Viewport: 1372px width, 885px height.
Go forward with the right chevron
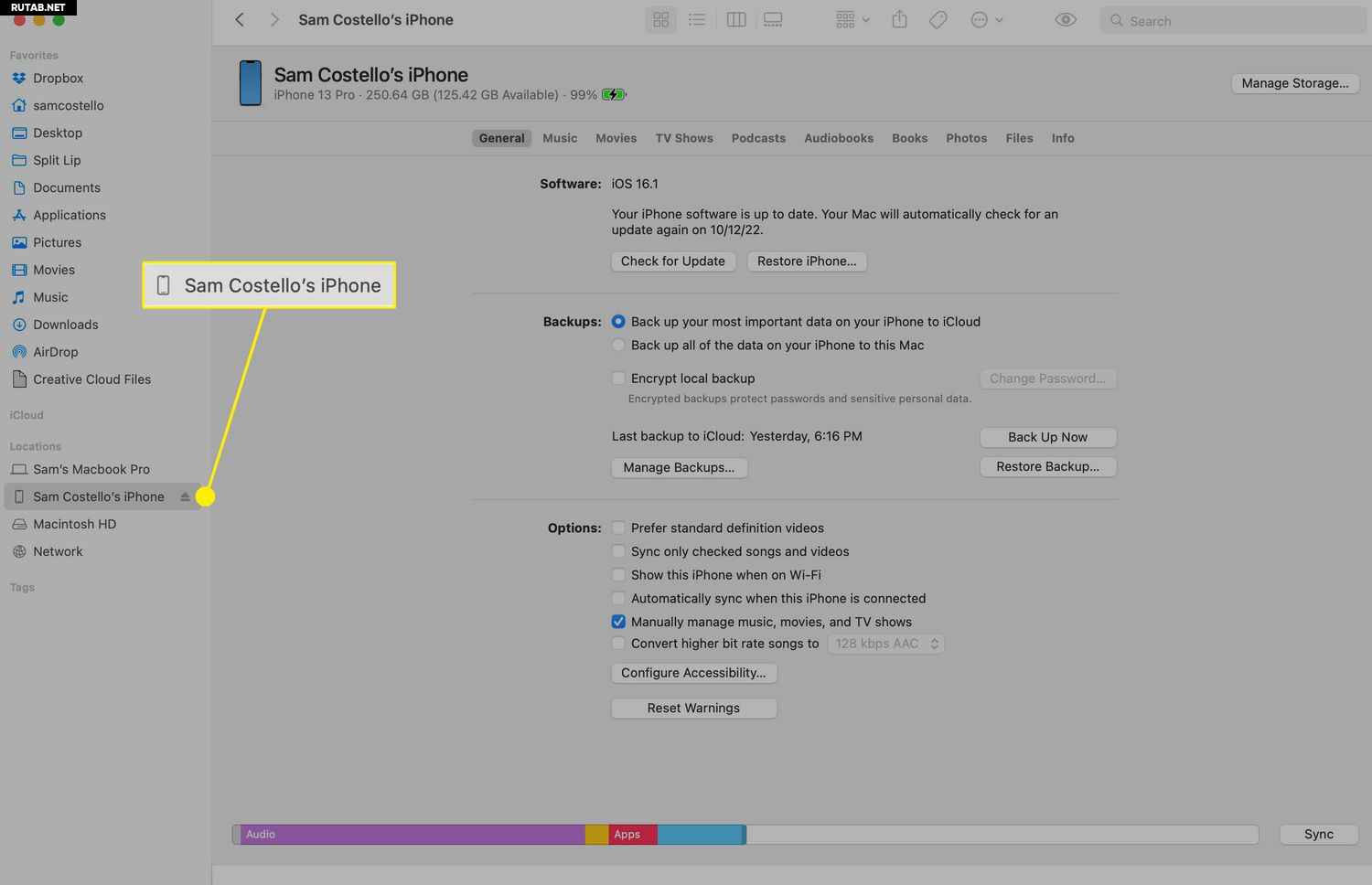[273, 19]
